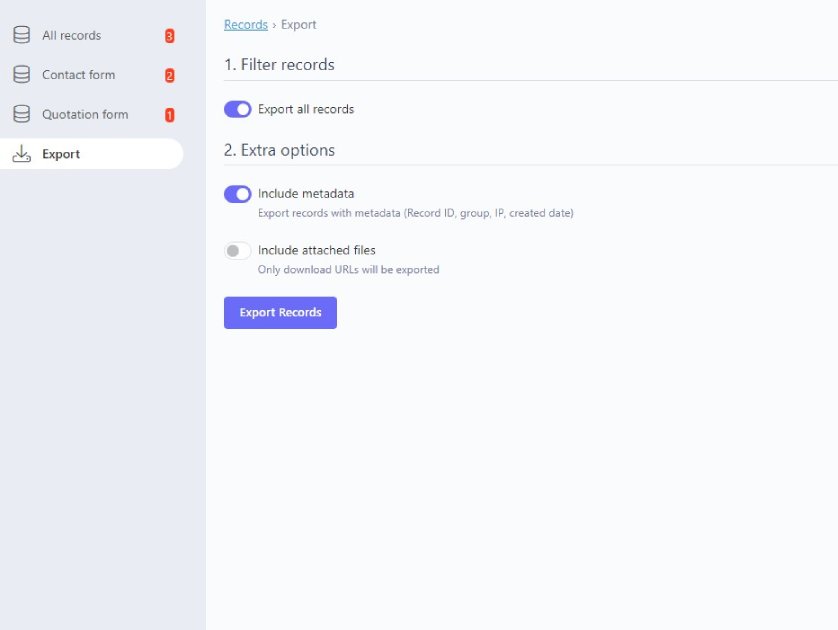Select the Export sidebar item
838x630 pixels.
click(x=91, y=154)
